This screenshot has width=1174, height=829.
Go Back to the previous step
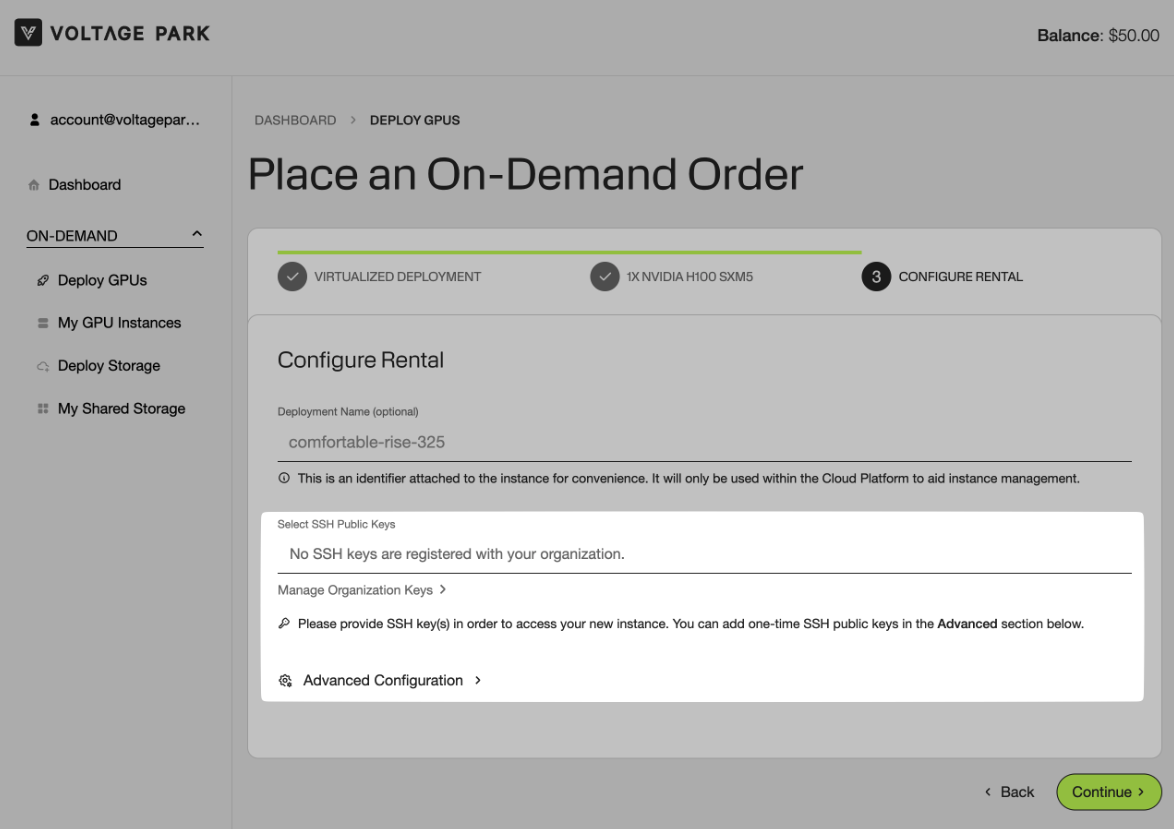(1009, 792)
